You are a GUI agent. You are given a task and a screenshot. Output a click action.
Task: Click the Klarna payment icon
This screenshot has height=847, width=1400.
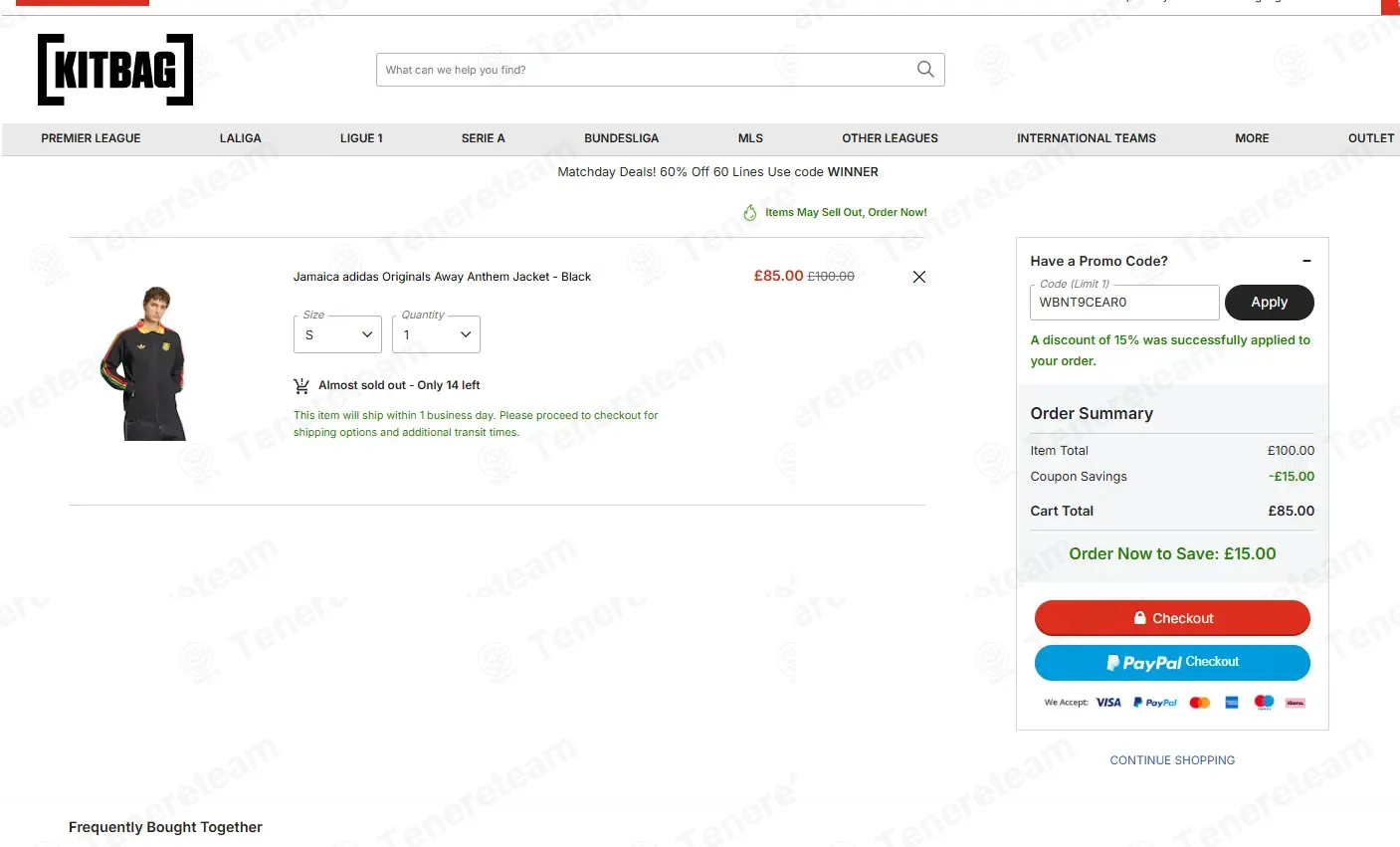pyautogui.click(x=1296, y=703)
